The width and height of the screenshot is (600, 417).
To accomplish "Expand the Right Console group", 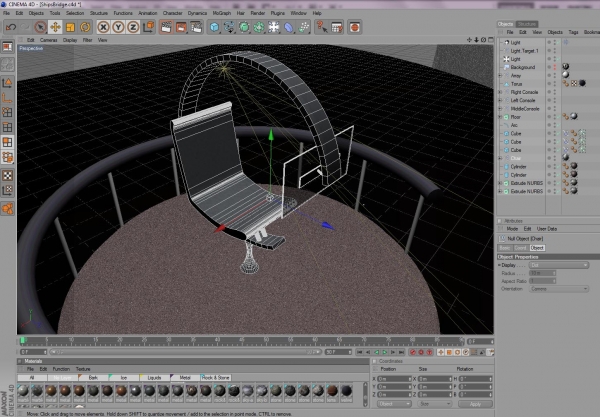I will [500, 92].
